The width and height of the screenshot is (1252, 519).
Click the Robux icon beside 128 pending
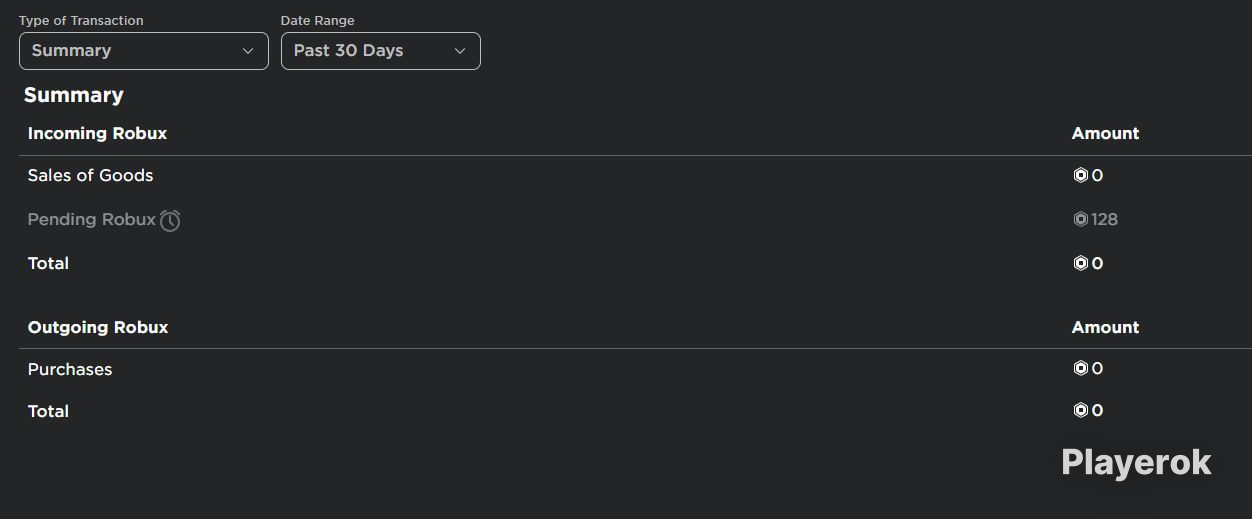point(1080,219)
